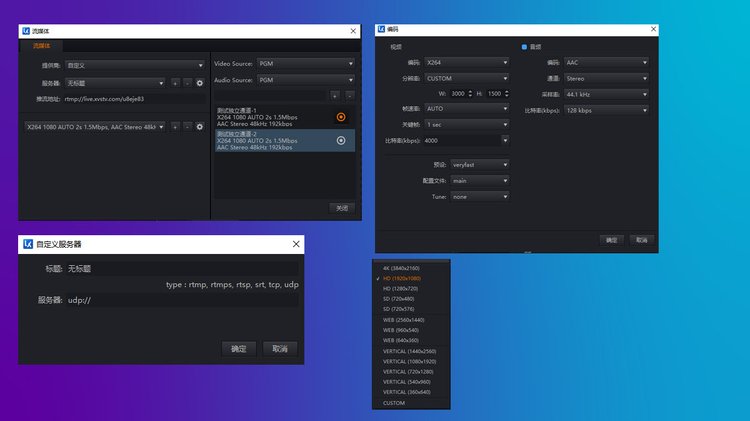Add a channel with plus below Audio Source
This screenshot has height=421, width=750.
coord(335,96)
